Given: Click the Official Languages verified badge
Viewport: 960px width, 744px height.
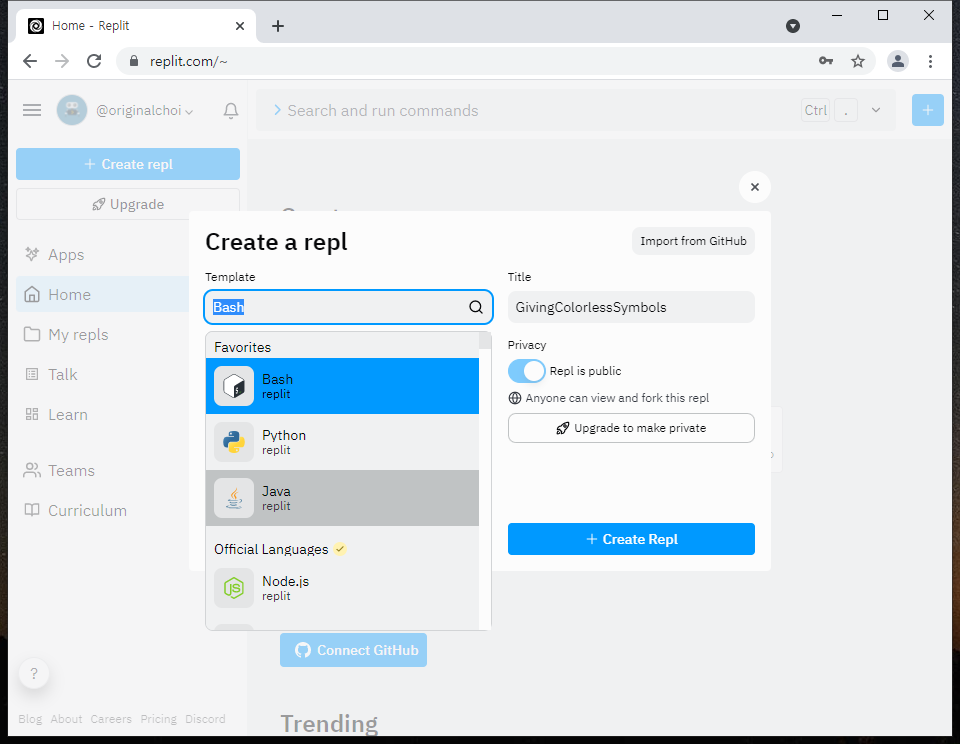Looking at the screenshot, I should tap(340, 549).
